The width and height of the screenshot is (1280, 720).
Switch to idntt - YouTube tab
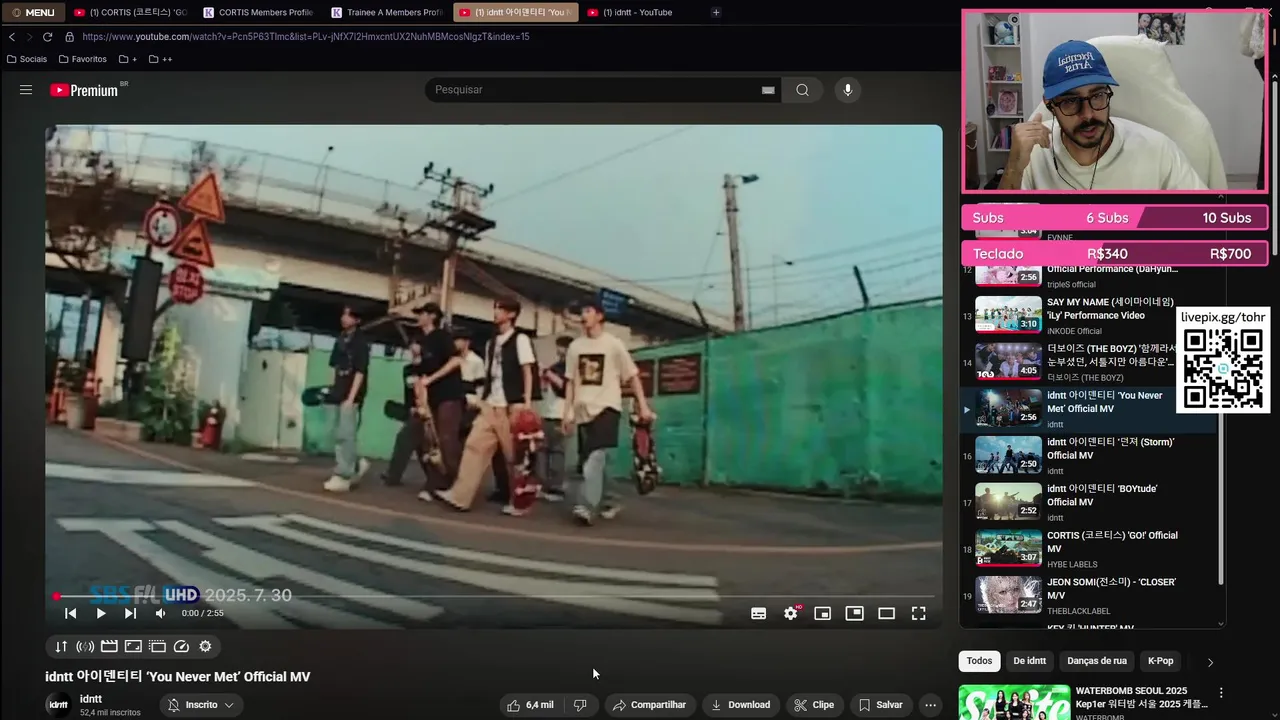pos(644,12)
